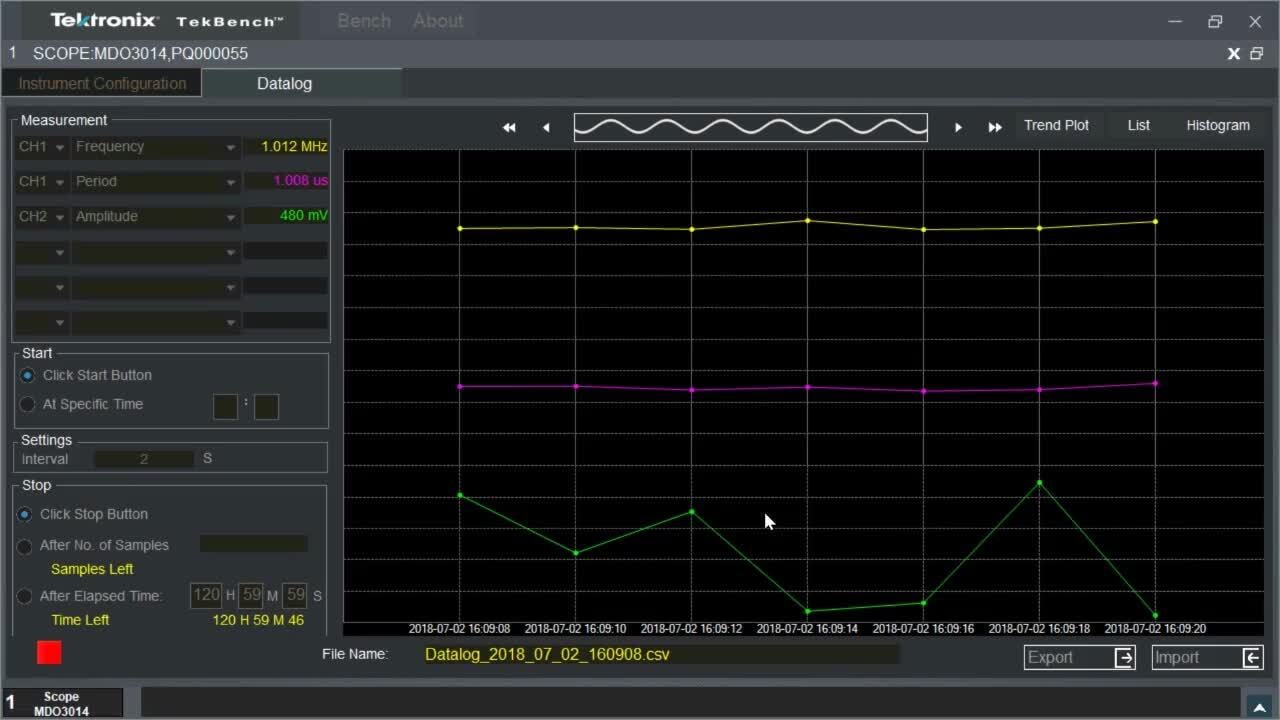
Task: Open the Bench menu
Action: (x=364, y=21)
